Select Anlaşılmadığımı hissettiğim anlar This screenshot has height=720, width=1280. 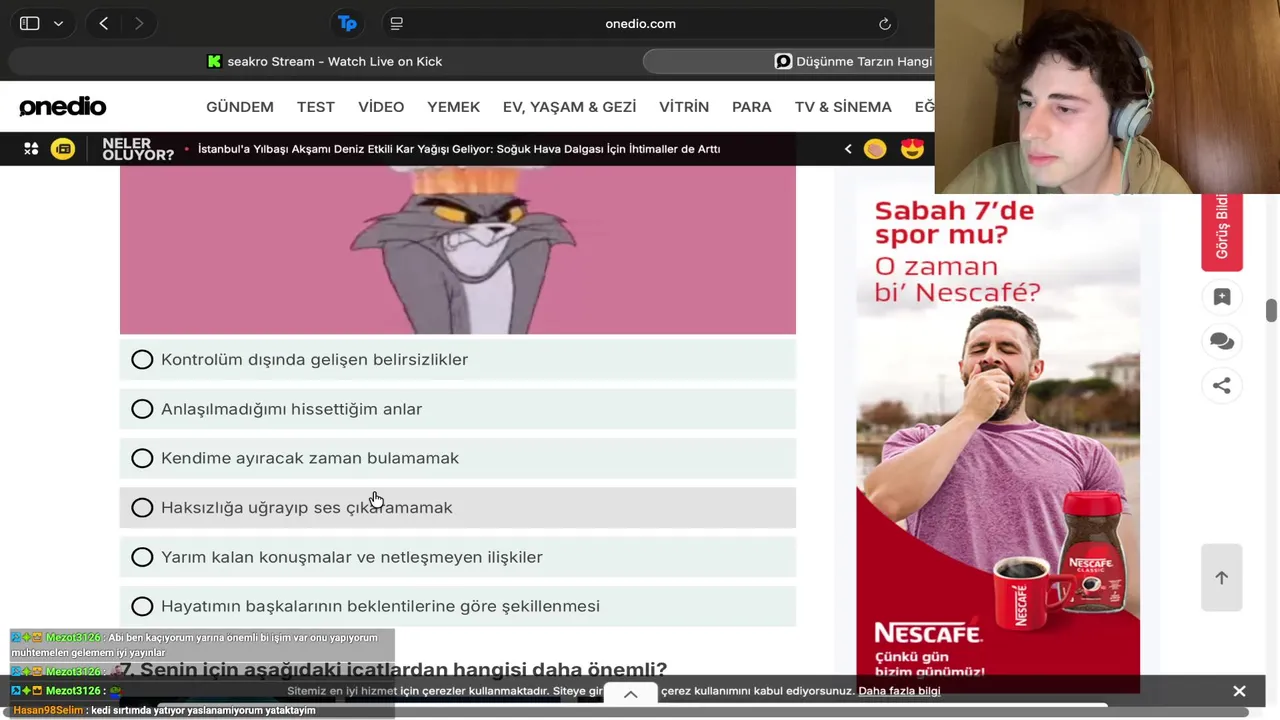click(458, 409)
